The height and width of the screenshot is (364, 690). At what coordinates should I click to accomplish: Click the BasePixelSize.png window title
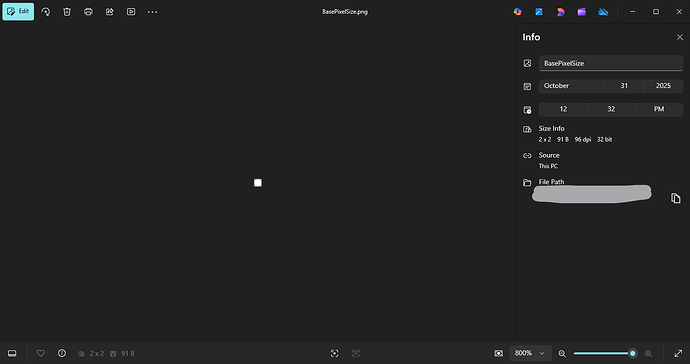tap(345, 12)
